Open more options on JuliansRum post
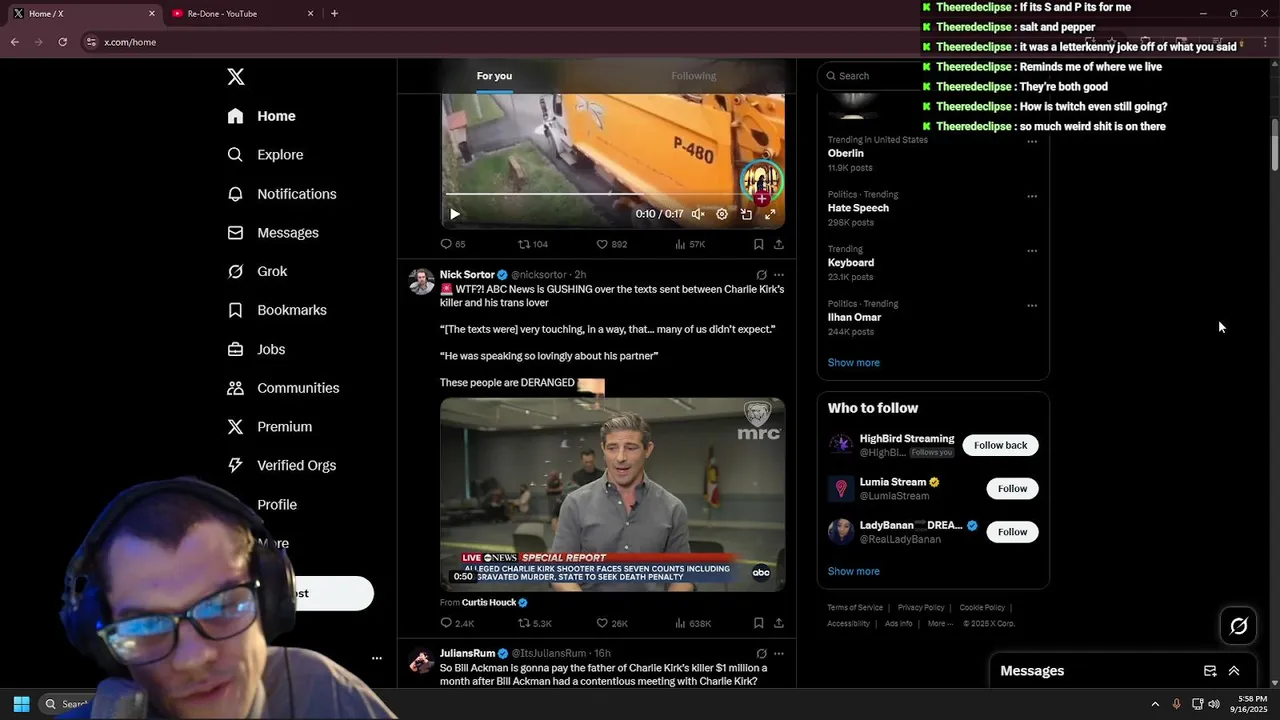Screen dimensions: 1280x720 (x=779, y=654)
